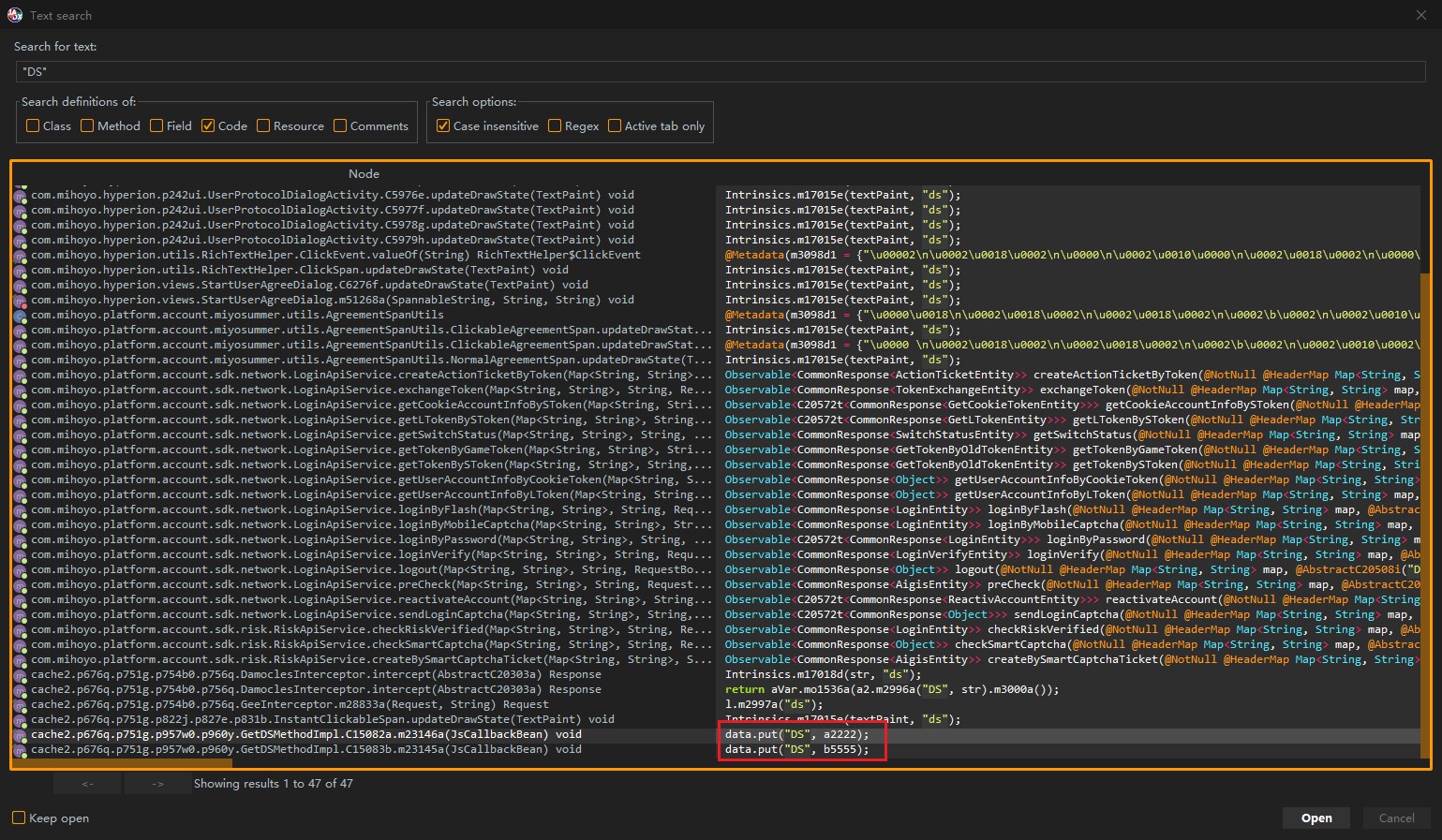1442x840 pixels.
Task: Click method icon of getTokenByGameToken row
Action: coord(21,450)
